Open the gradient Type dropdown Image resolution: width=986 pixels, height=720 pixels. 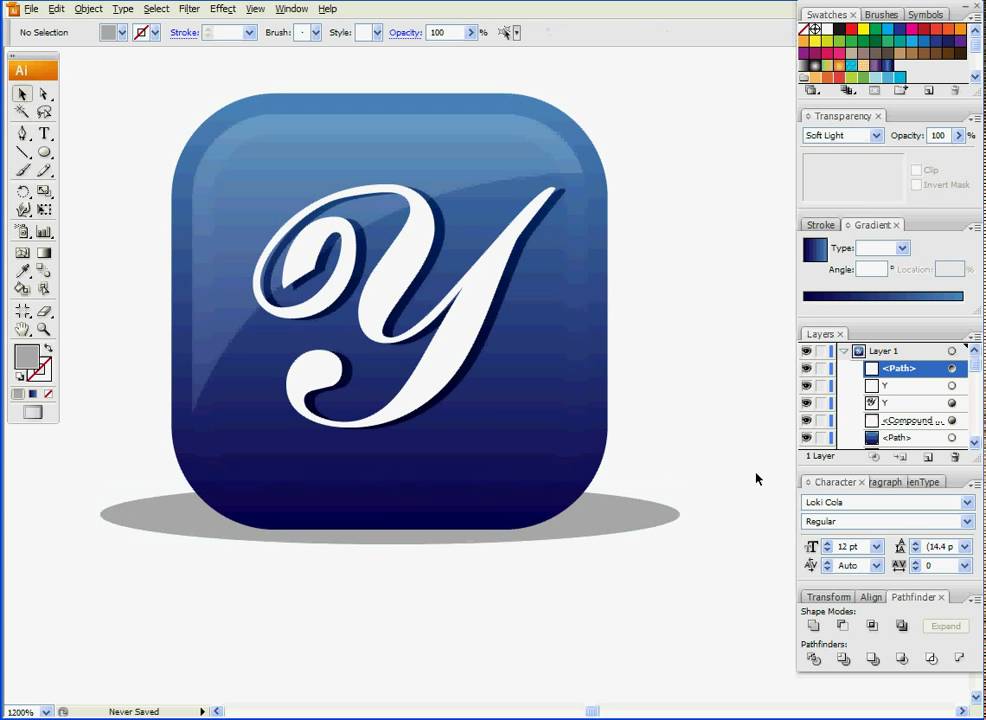pyautogui.click(x=900, y=248)
